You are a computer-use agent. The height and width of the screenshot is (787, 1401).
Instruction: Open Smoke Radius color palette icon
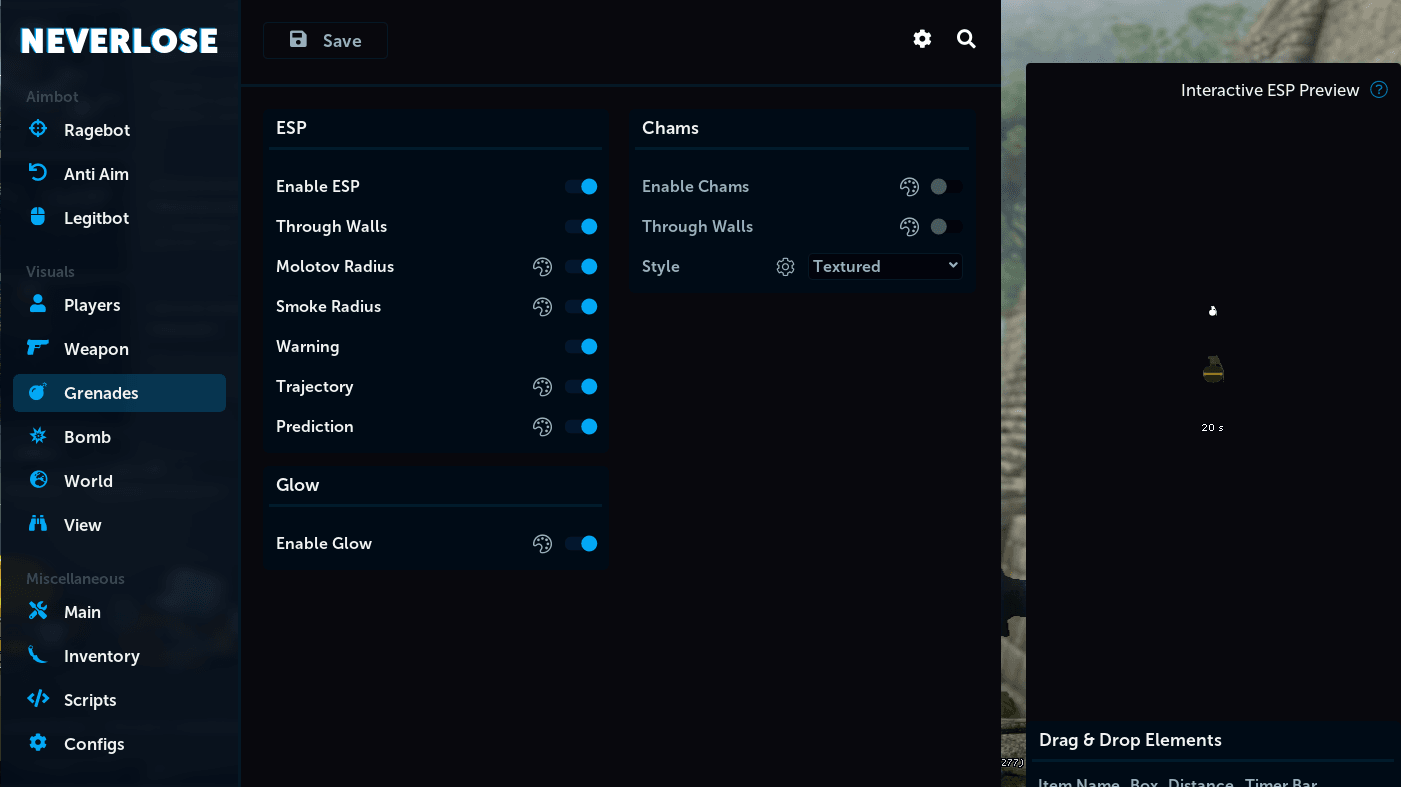(542, 307)
